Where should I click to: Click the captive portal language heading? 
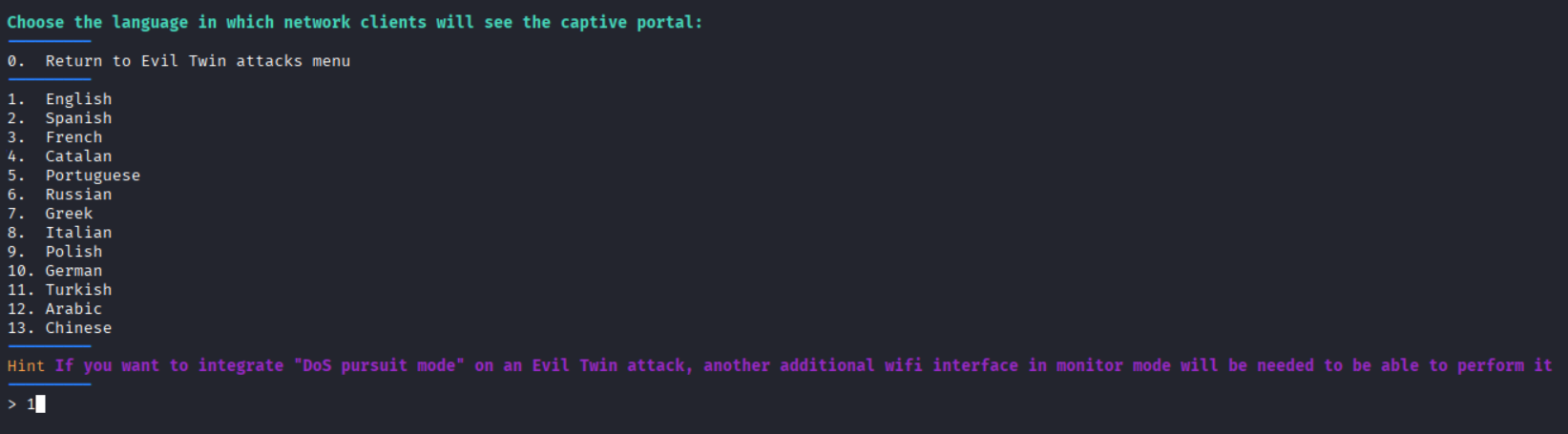point(354,22)
